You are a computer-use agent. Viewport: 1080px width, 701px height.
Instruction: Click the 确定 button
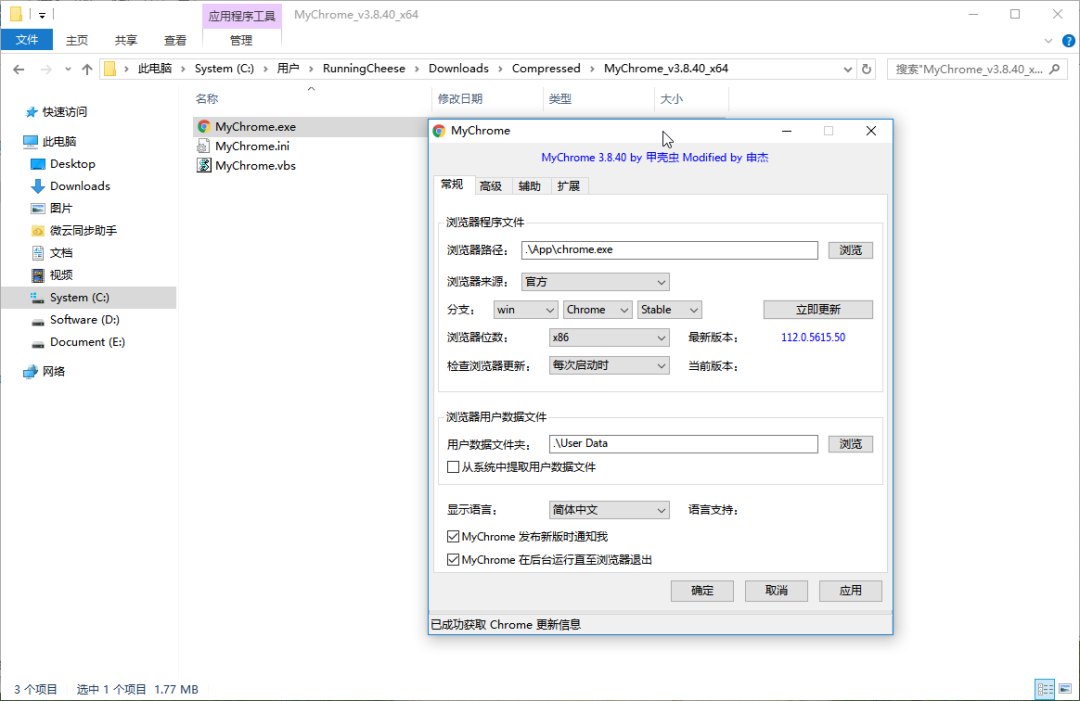click(x=702, y=591)
